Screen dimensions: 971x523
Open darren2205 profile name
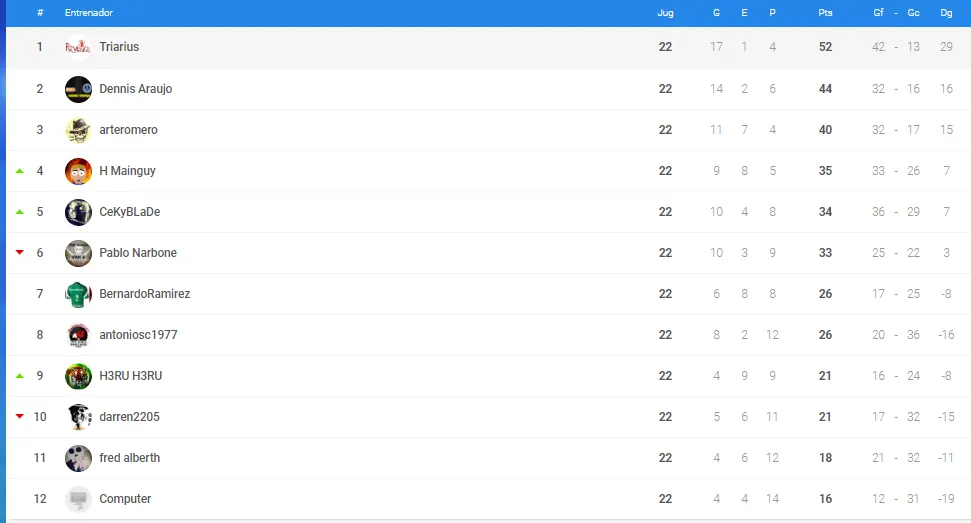pyautogui.click(x=129, y=417)
